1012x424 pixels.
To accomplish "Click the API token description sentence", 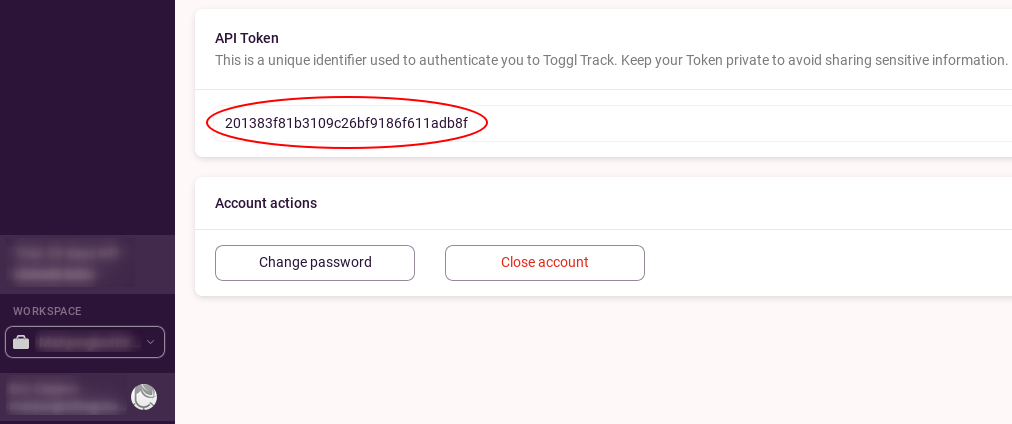I will click(x=611, y=61).
